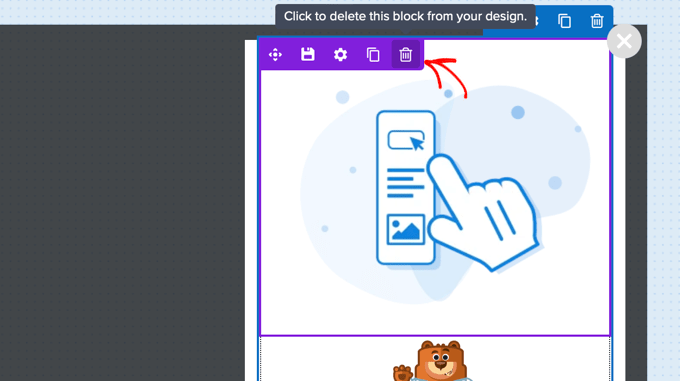This screenshot has width=680, height=381.
Task: Click the move block icon in purple toolbar
Action: 275,55
